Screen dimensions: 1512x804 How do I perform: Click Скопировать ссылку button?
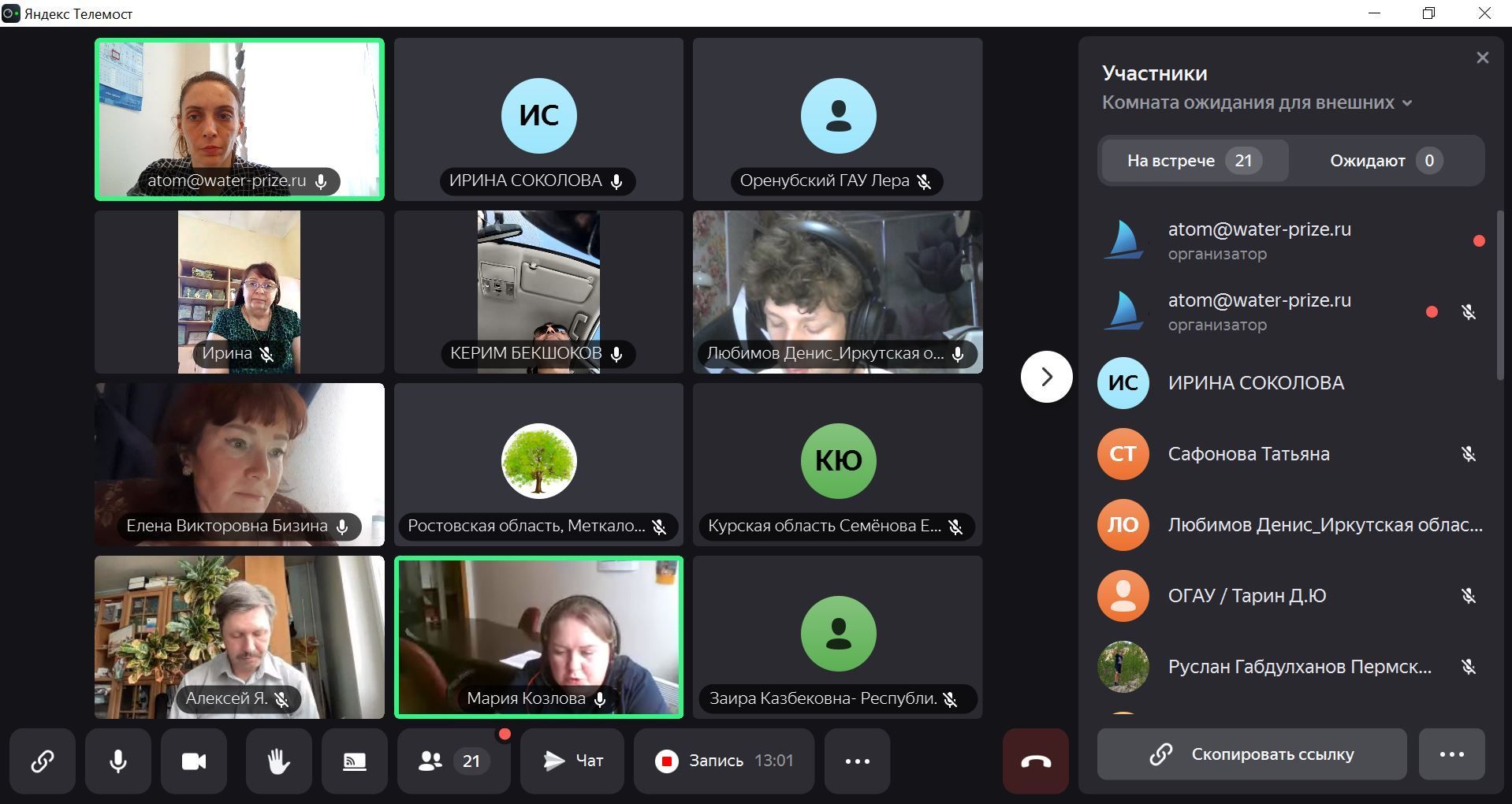[x=1251, y=754]
